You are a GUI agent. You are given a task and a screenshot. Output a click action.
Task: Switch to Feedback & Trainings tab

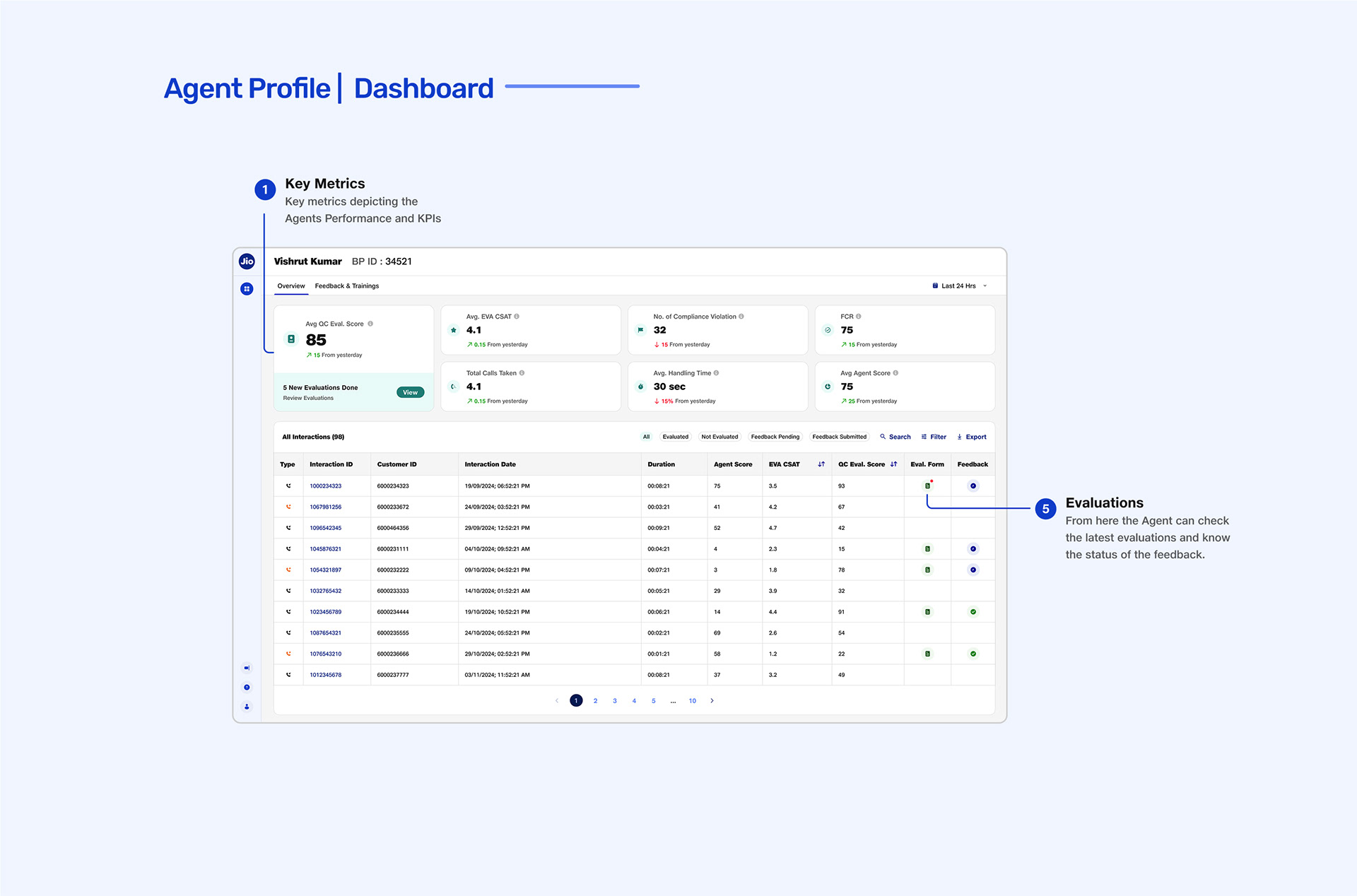click(346, 286)
